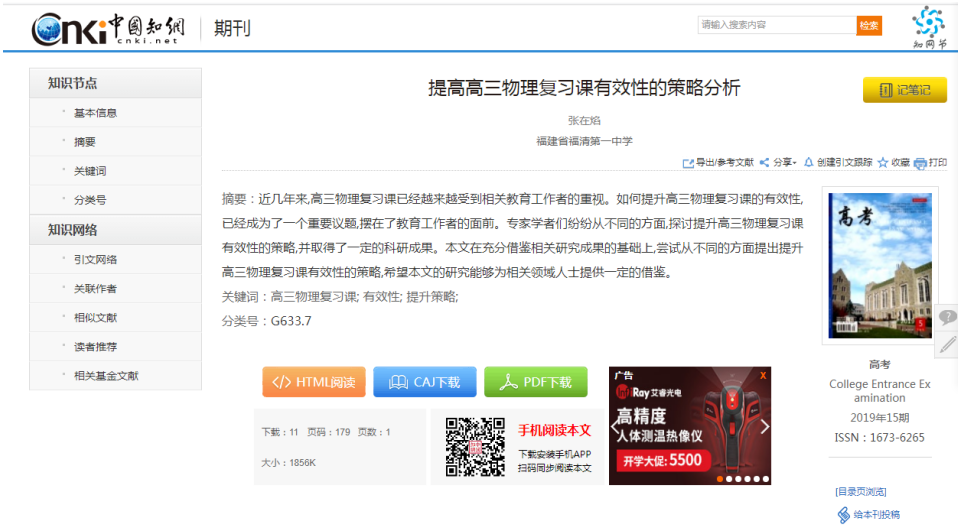Open 相关基金文献 in sidebar
This screenshot has height=527, width=958.
[106, 376]
